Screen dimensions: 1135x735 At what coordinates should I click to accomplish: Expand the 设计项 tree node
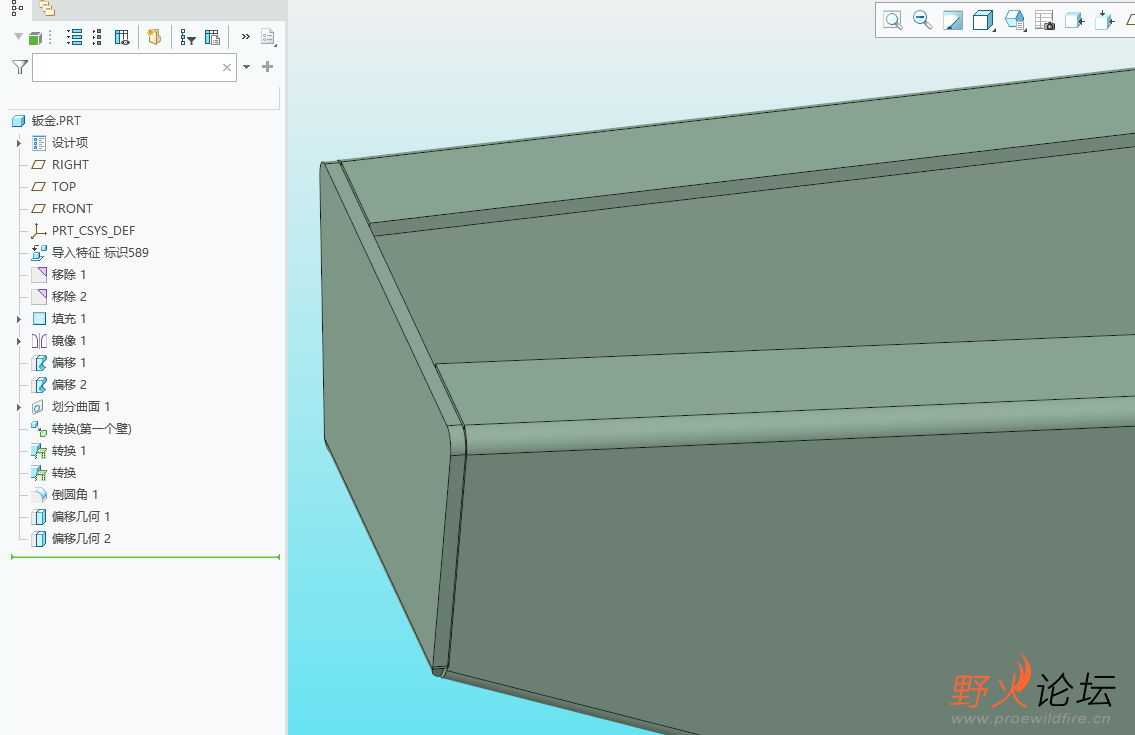(x=19, y=143)
